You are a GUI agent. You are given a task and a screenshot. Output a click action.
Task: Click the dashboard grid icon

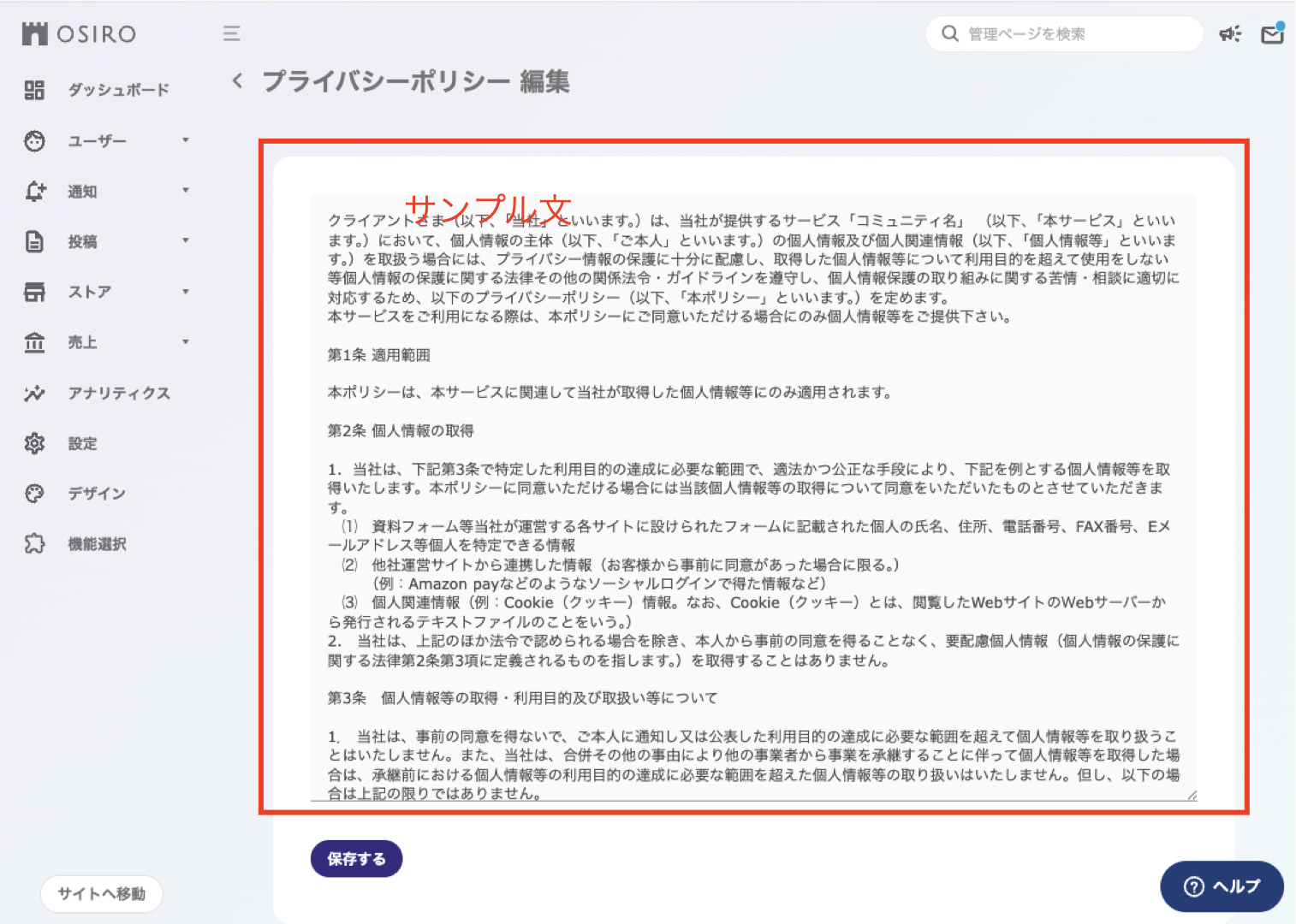(x=34, y=90)
